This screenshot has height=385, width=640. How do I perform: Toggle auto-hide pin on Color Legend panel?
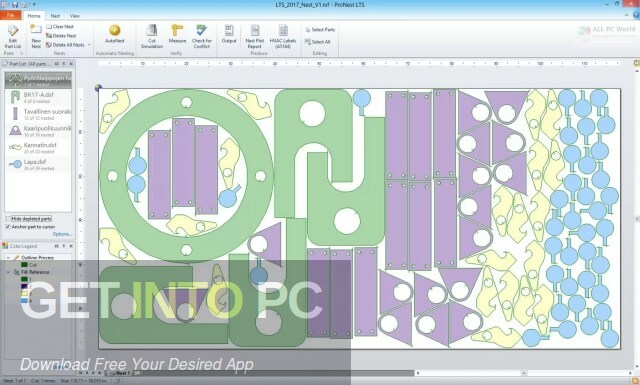[x=64, y=246]
